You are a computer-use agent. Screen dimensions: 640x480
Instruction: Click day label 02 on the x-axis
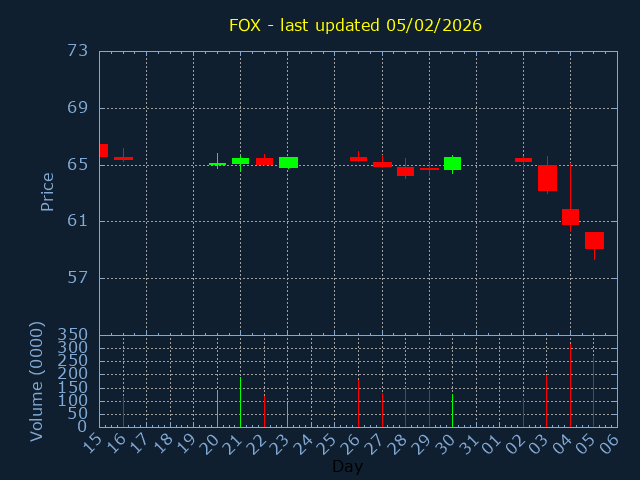click(518, 444)
